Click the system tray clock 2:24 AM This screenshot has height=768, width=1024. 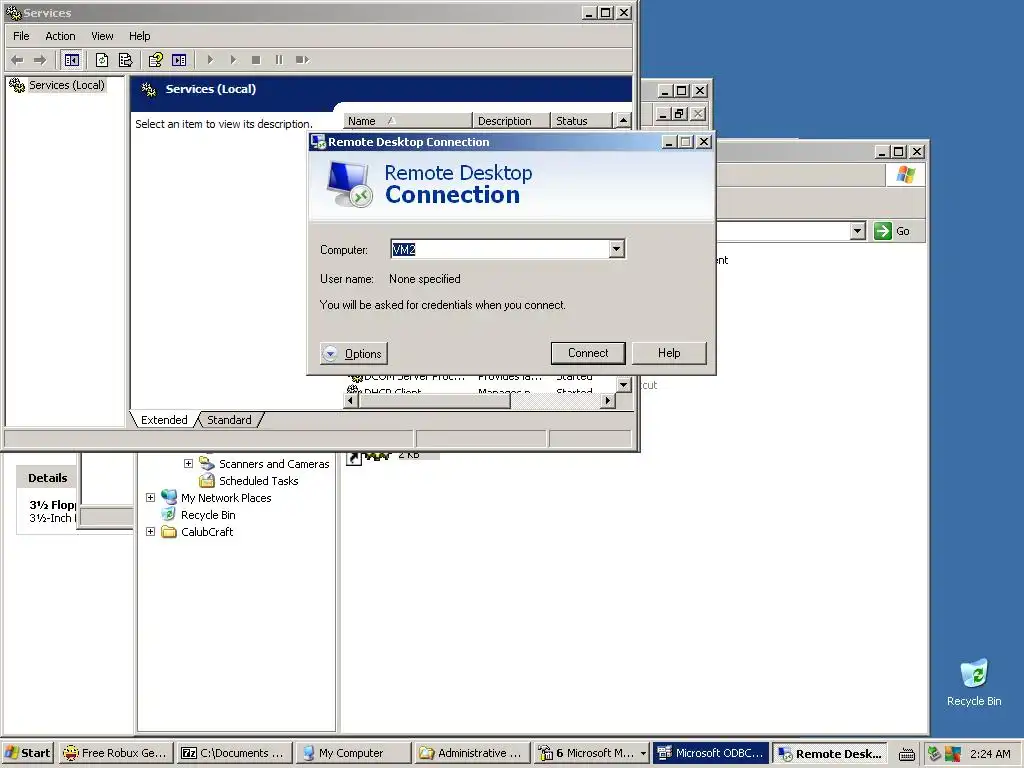click(x=990, y=754)
